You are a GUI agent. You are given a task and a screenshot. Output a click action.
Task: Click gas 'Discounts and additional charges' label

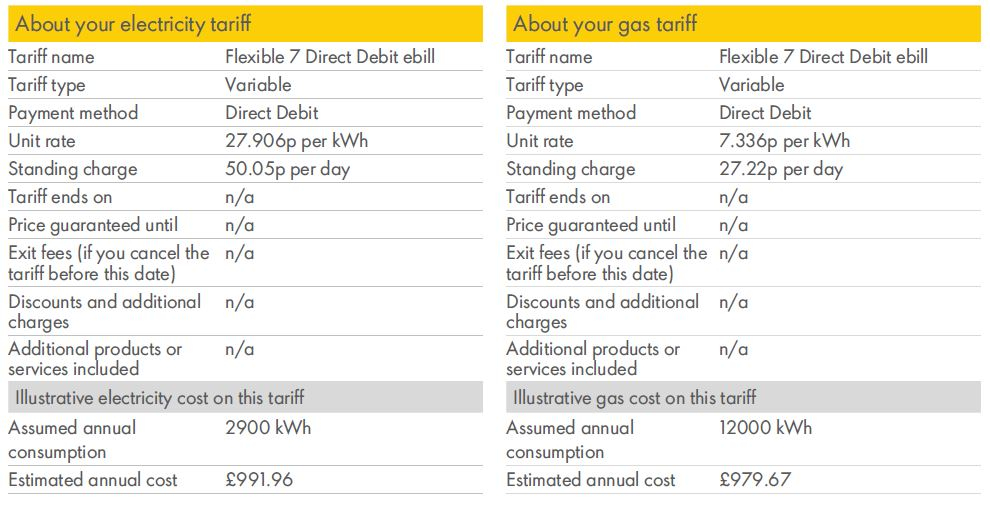point(602,312)
